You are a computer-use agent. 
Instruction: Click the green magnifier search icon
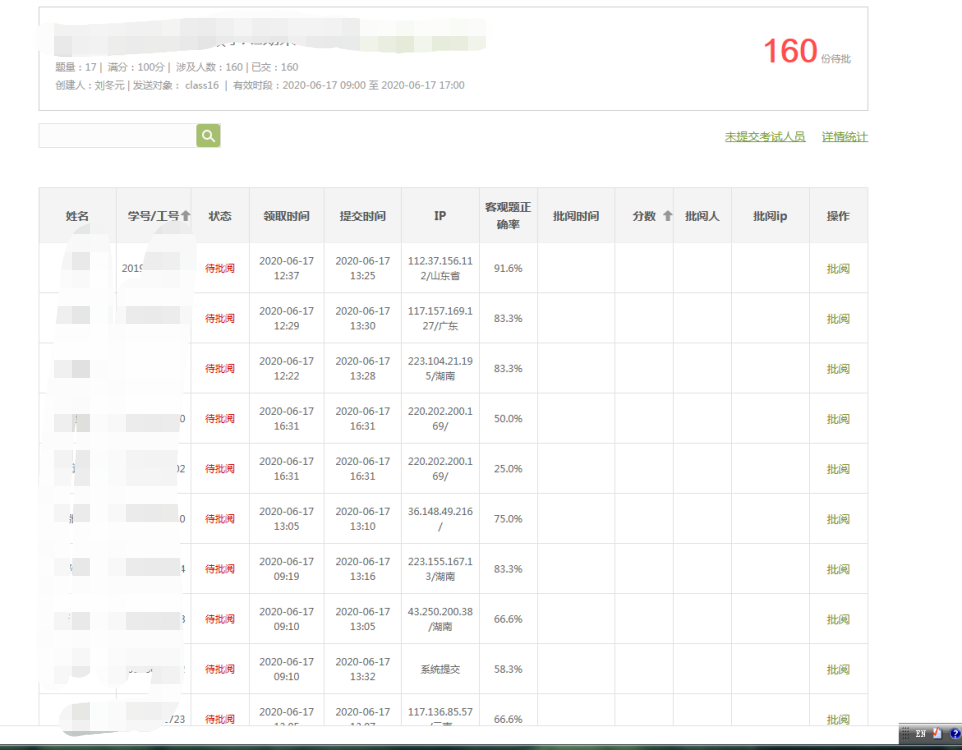click(x=208, y=136)
